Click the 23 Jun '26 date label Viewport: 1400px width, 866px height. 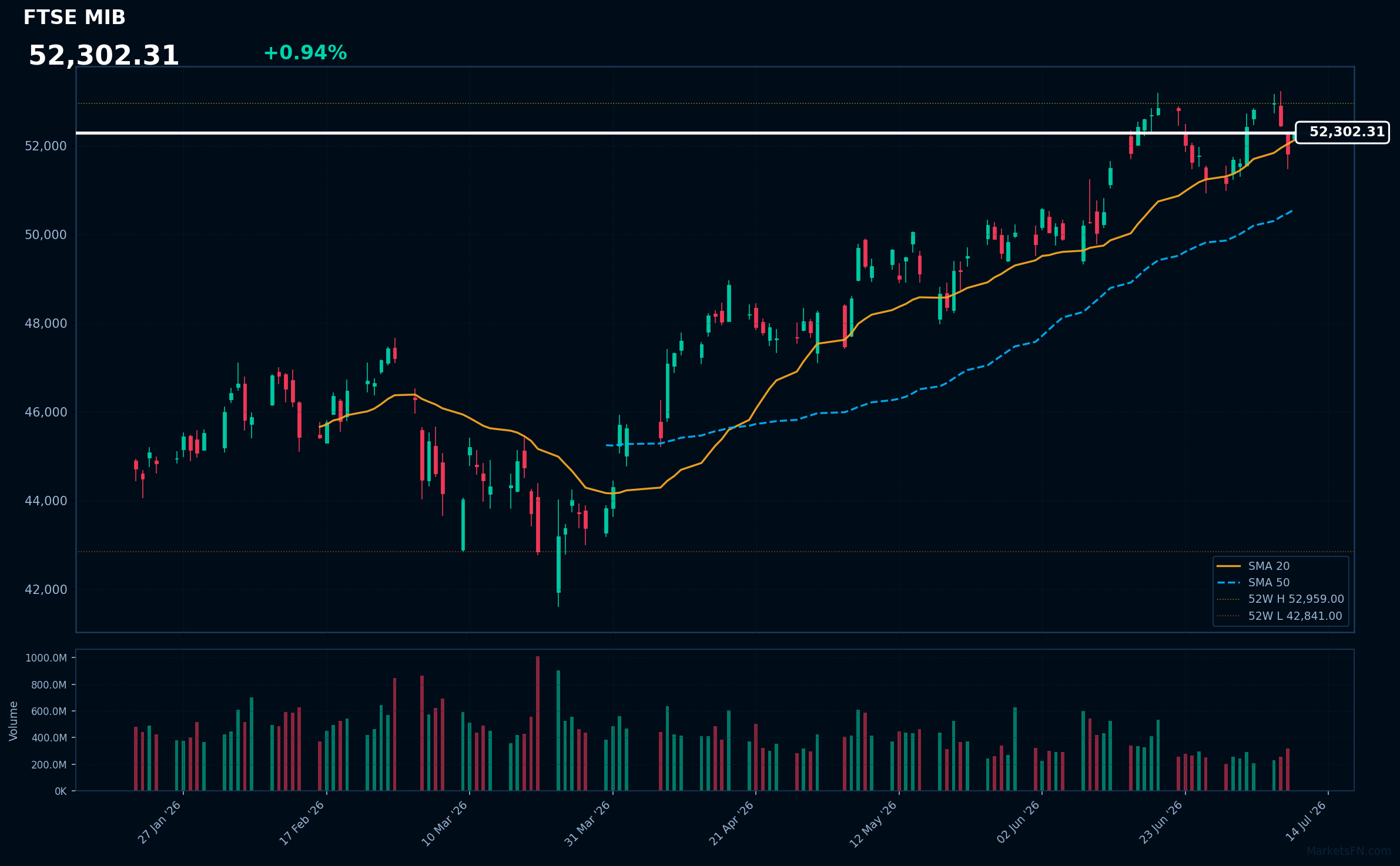(x=1161, y=823)
